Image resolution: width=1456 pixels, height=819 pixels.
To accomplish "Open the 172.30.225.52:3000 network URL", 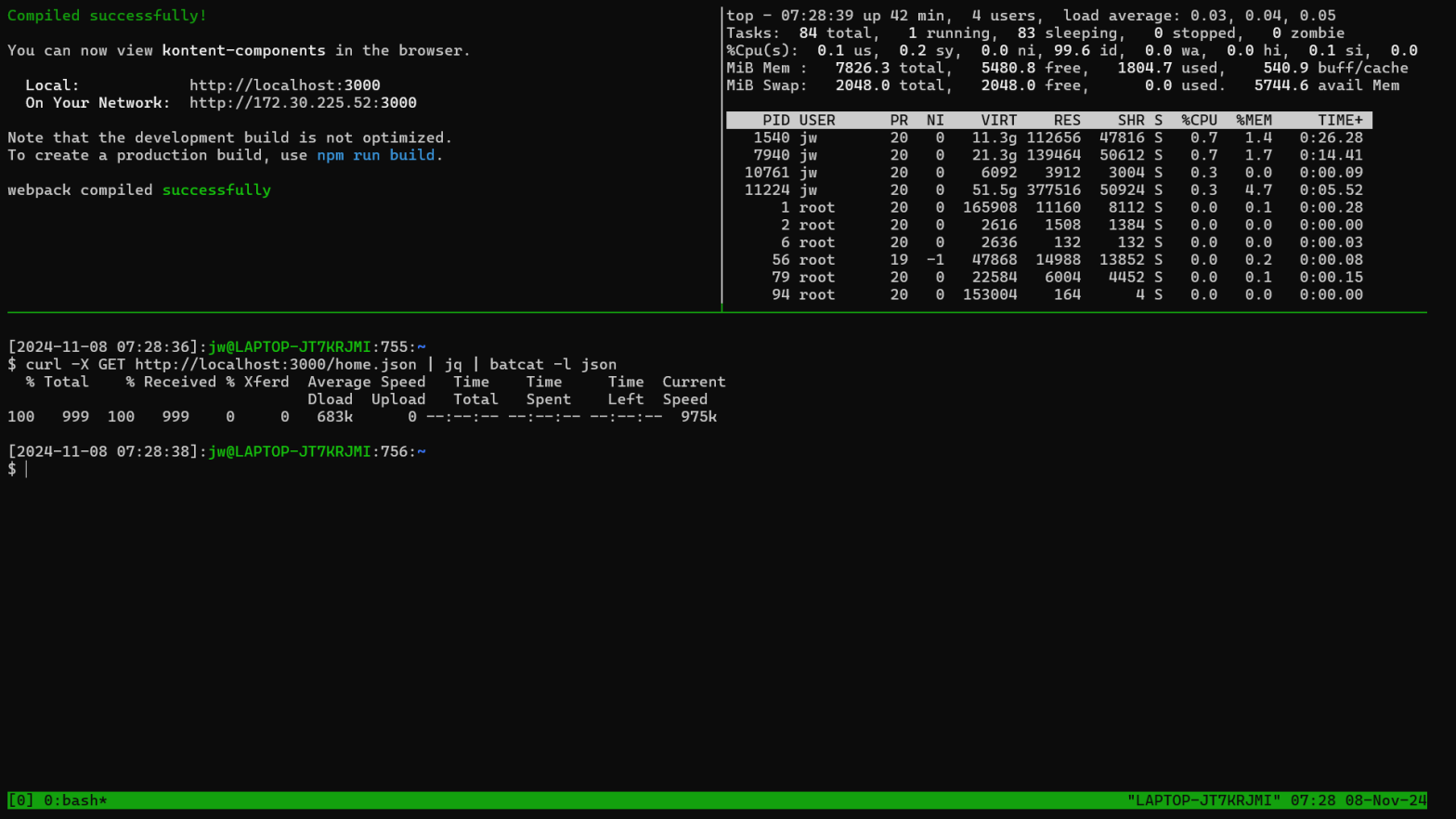I will (303, 103).
